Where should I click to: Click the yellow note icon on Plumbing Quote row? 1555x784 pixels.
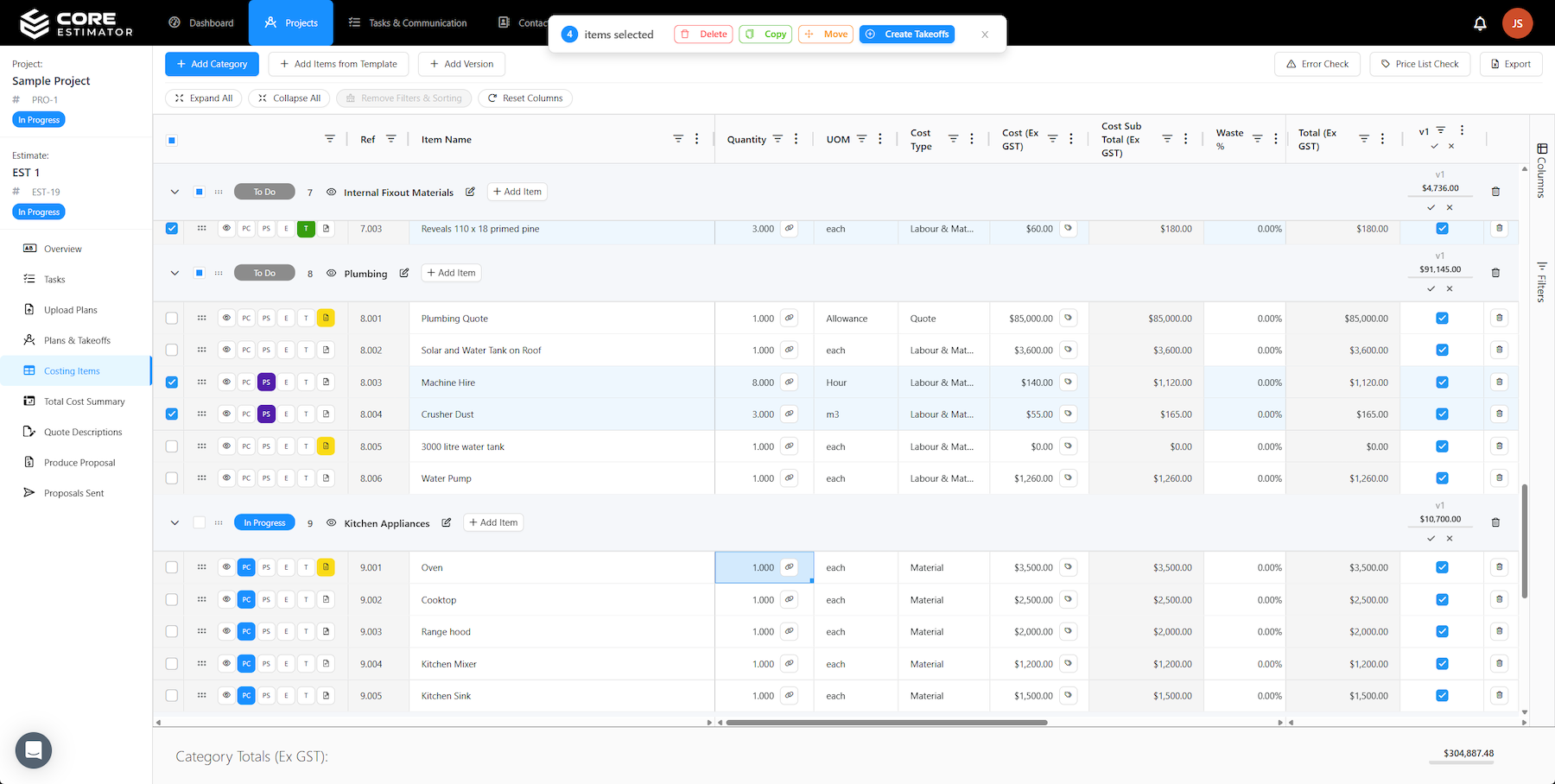(x=326, y=318)
